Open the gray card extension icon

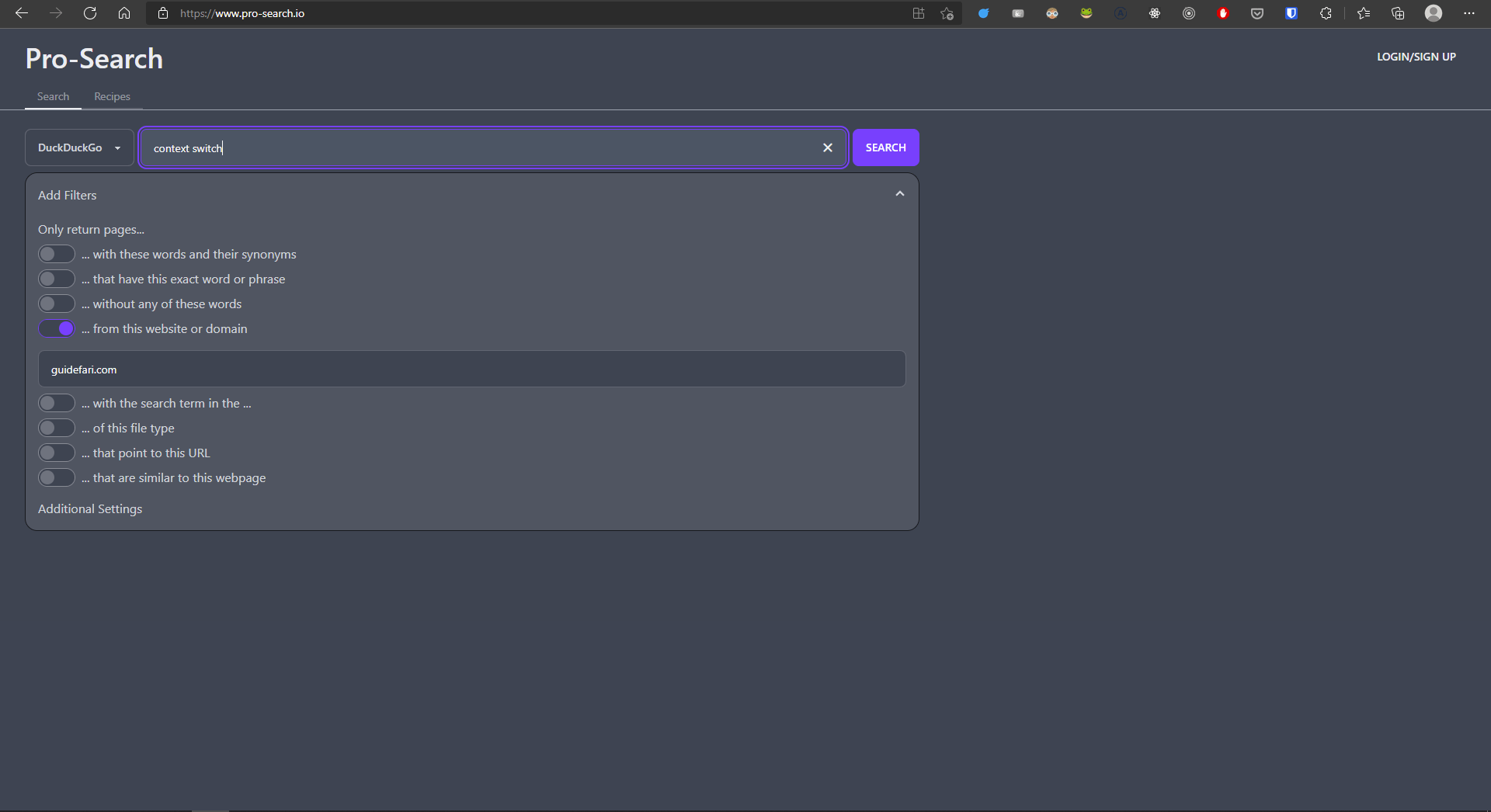(1018, 13)
